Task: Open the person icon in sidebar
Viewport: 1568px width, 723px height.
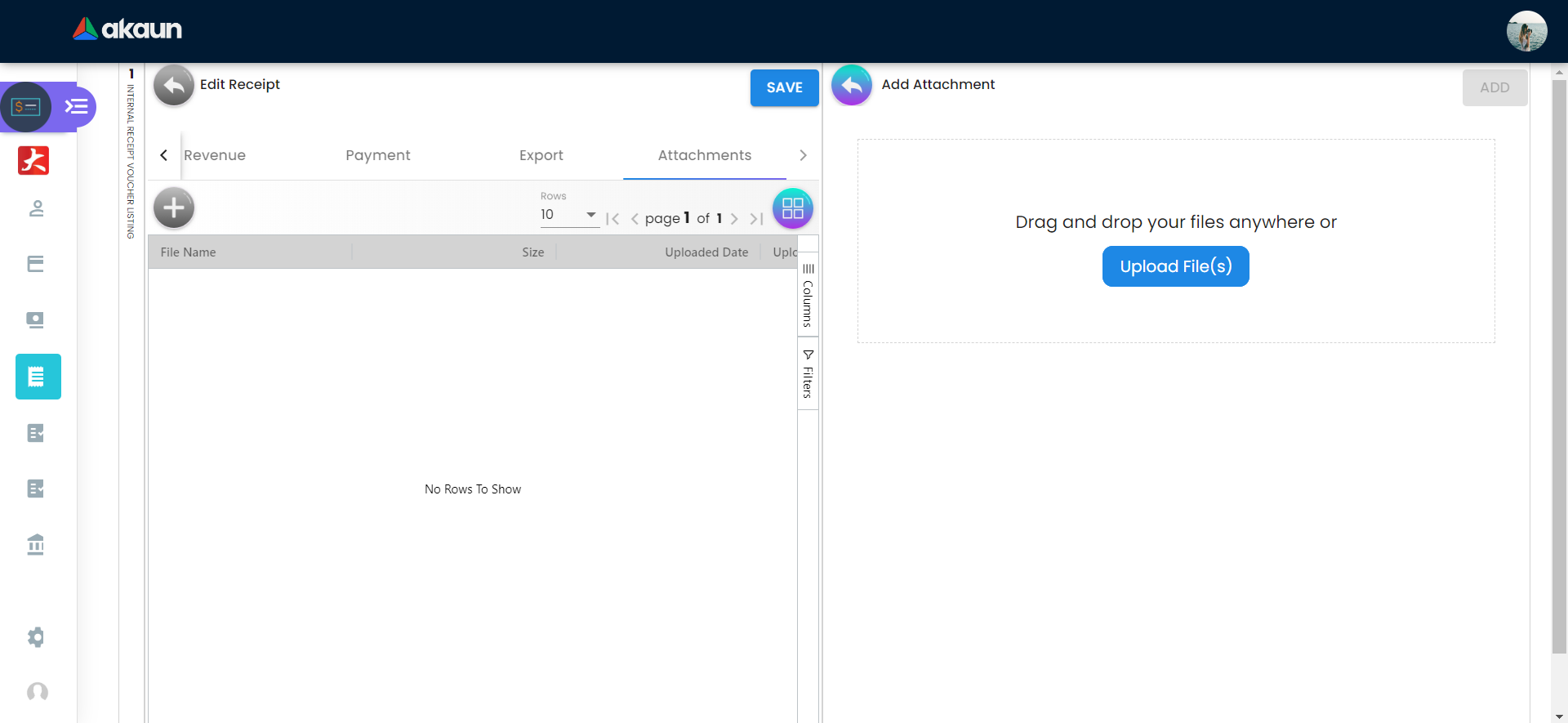Action: click(x=36, y=209)
